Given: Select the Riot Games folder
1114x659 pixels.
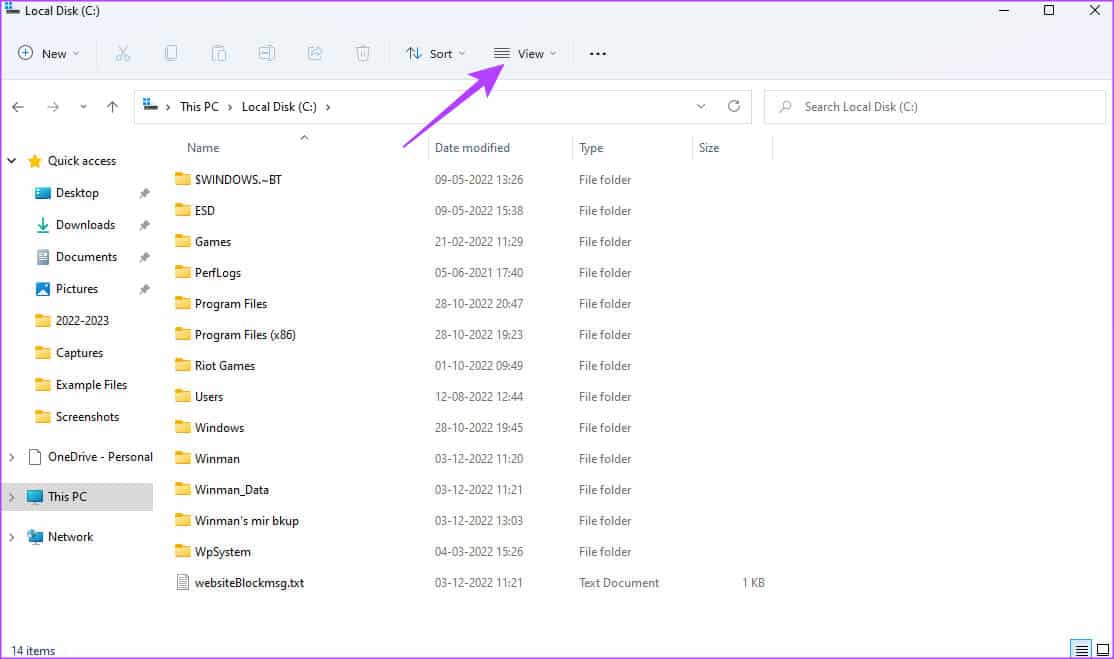Looking at the screenshot, I should pyautogui.click(x=225, y=366).
